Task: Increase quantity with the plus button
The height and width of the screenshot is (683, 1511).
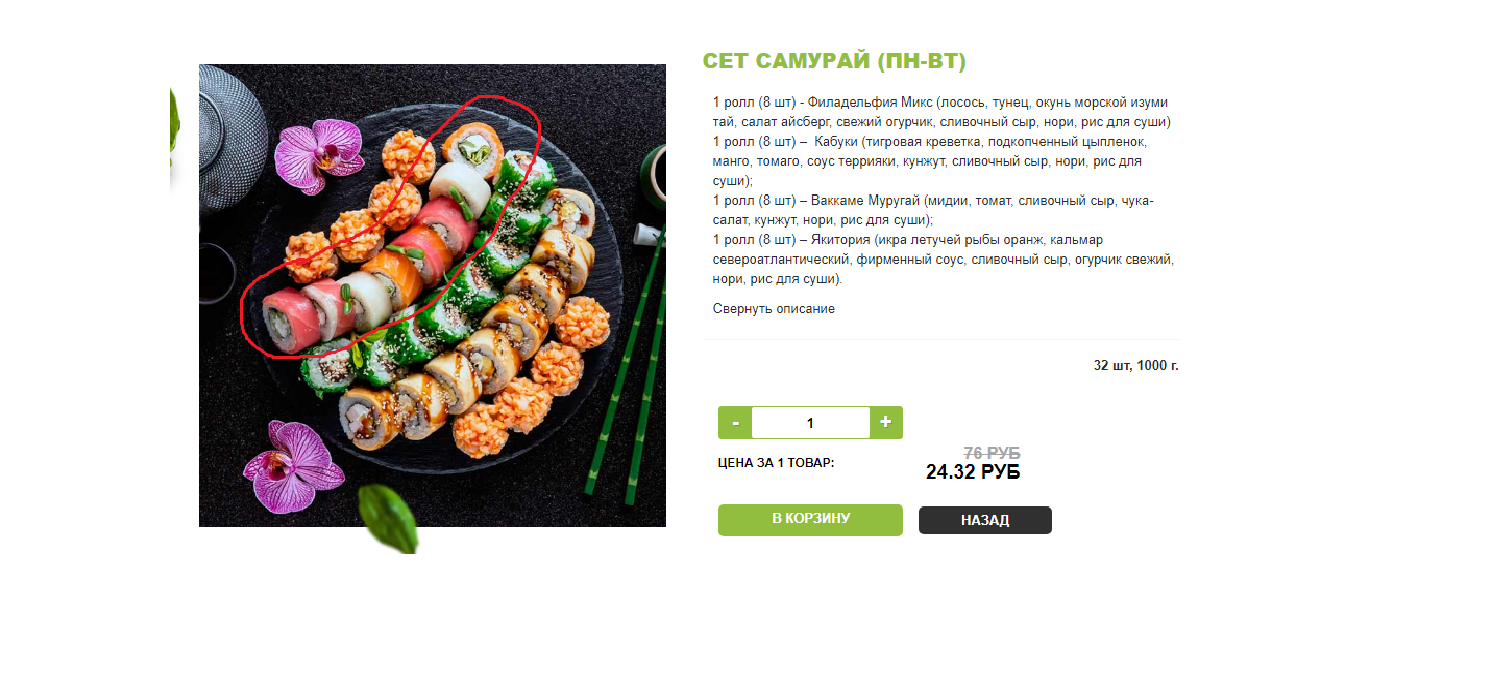Action: click(x=886, y=423)
